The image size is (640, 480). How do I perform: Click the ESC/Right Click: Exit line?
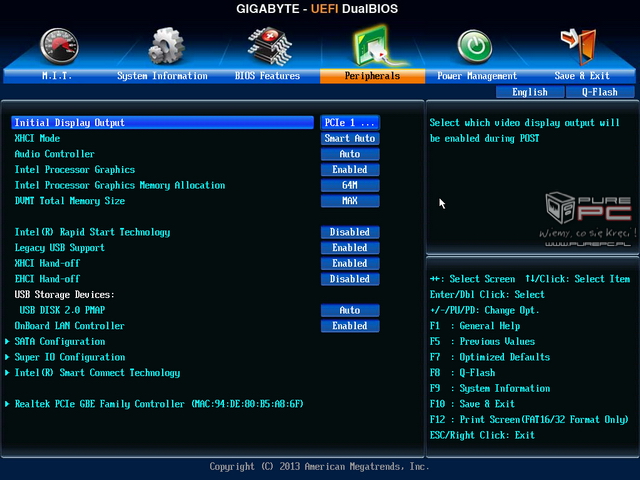pyautogui.click(x=482, y=435)
